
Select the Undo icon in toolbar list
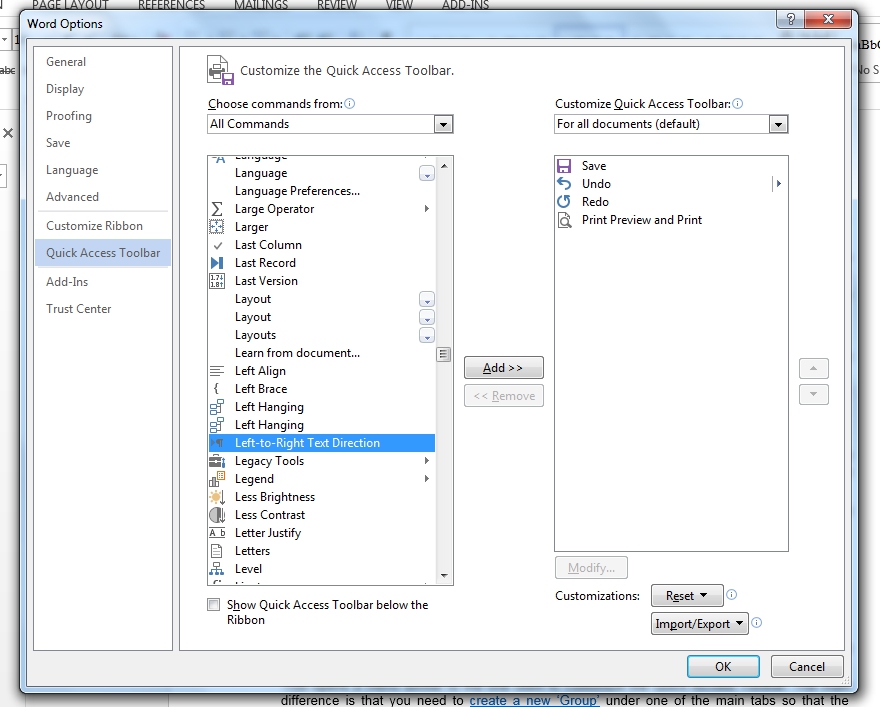564,184
